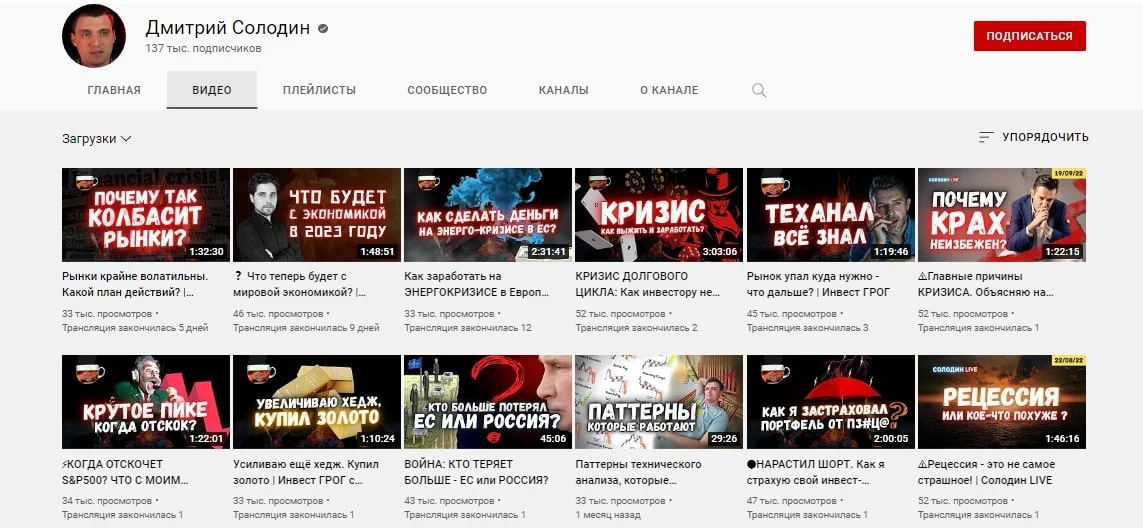Click the 1:32:30 duration badge
Image resolution: width=1143 pixels, height=528 pixels.
[x=206, y=252]
